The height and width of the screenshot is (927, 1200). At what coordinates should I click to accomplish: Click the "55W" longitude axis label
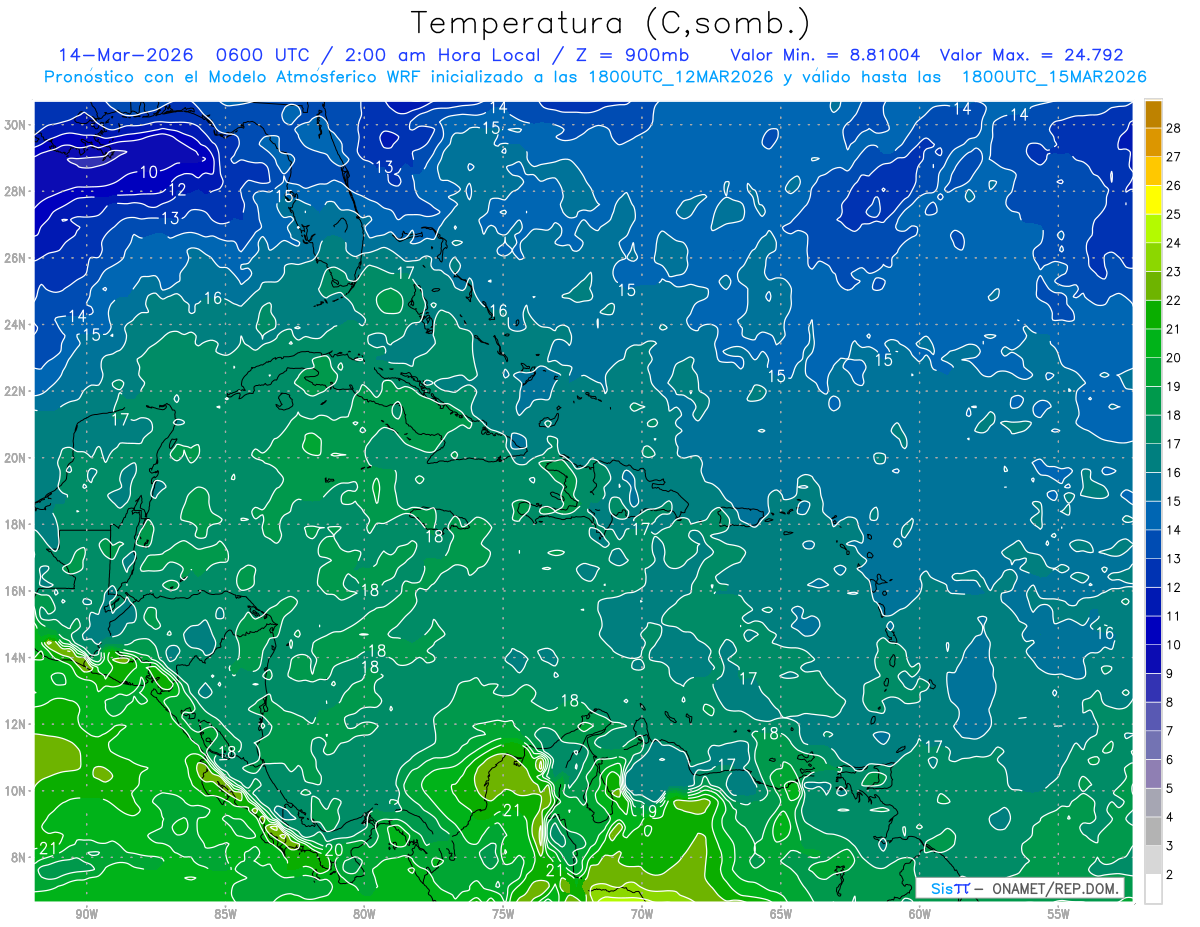(x=1059, y=914)
